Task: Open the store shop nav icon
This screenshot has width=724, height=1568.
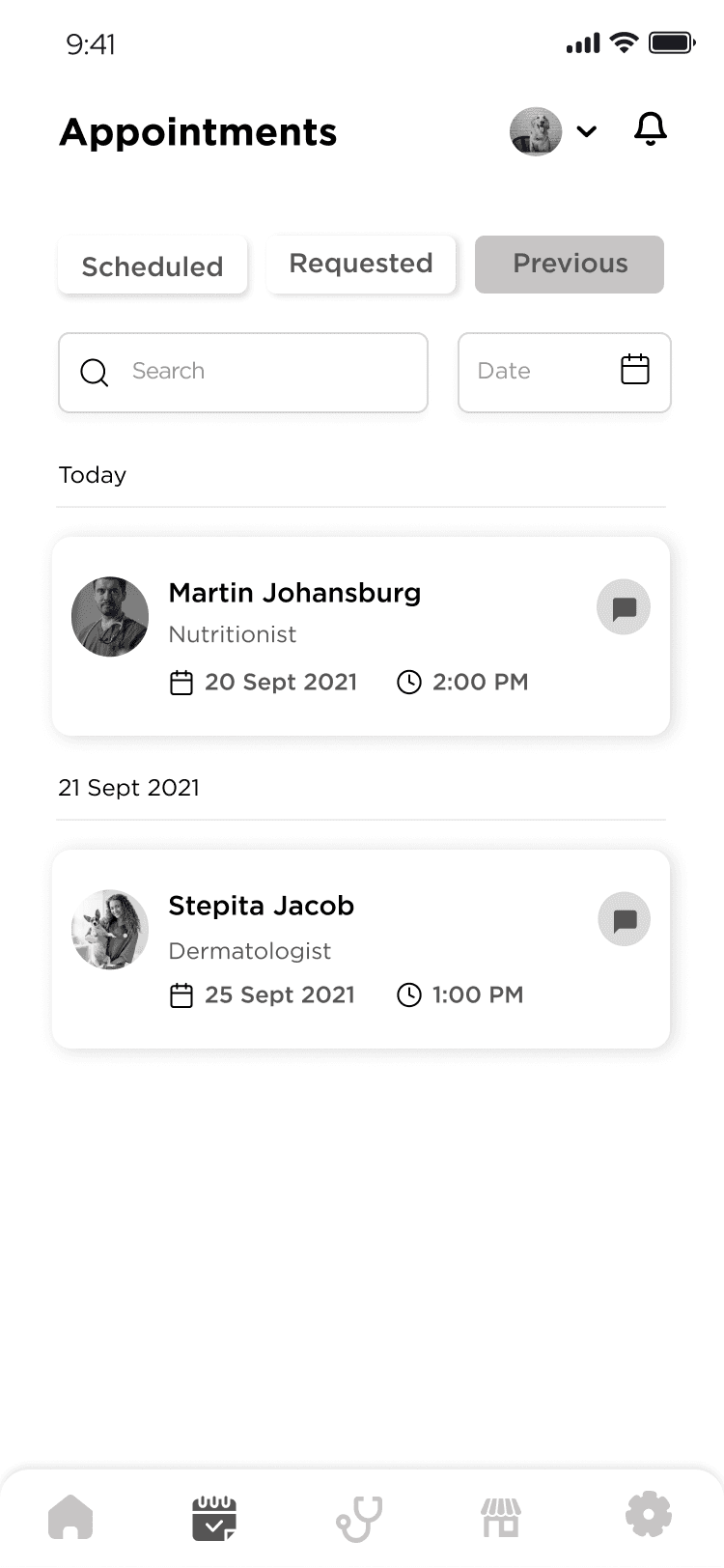Action: click(502, 1518)
